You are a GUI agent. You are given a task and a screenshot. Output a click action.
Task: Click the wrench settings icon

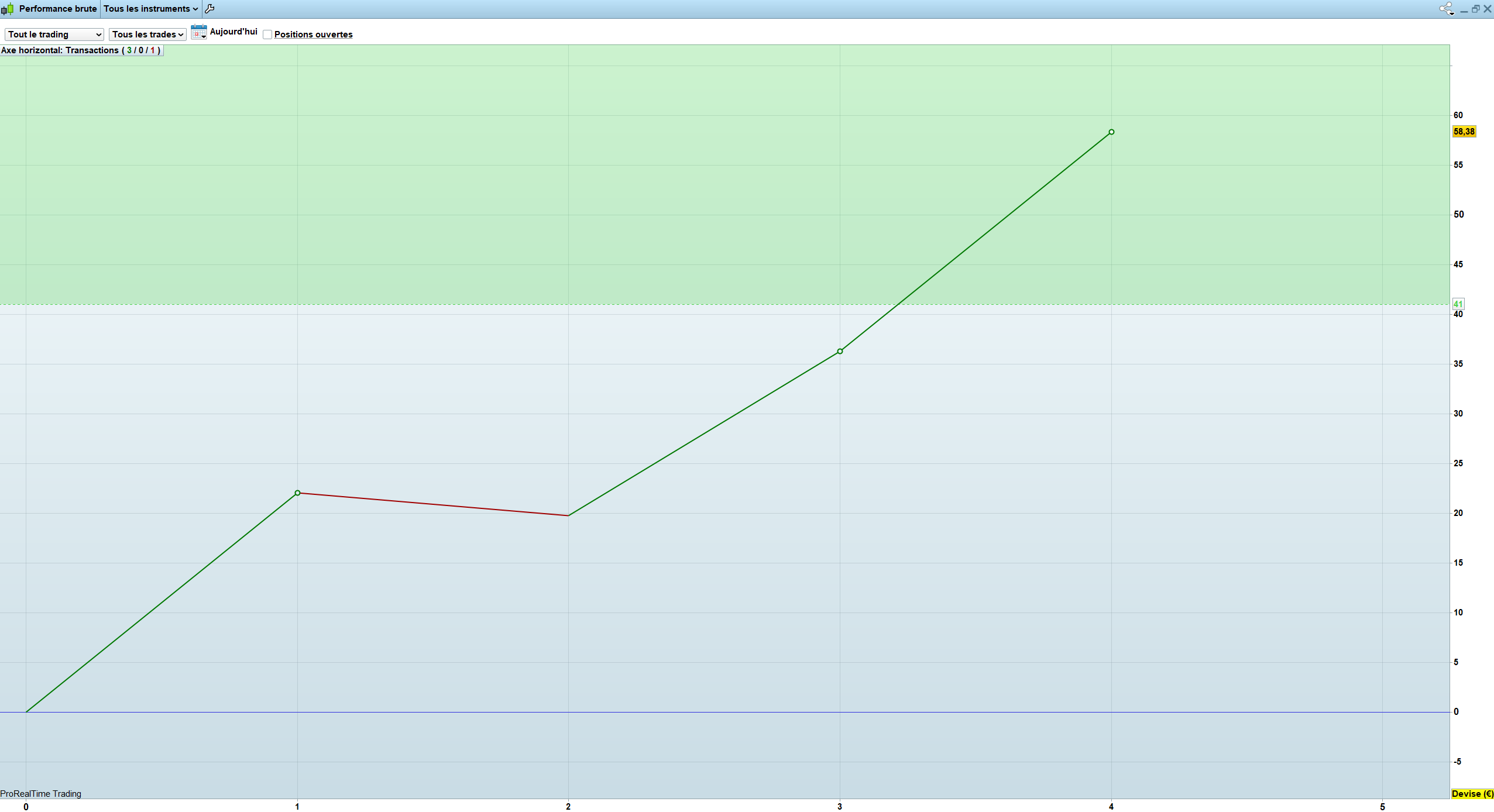pos(209,9)
